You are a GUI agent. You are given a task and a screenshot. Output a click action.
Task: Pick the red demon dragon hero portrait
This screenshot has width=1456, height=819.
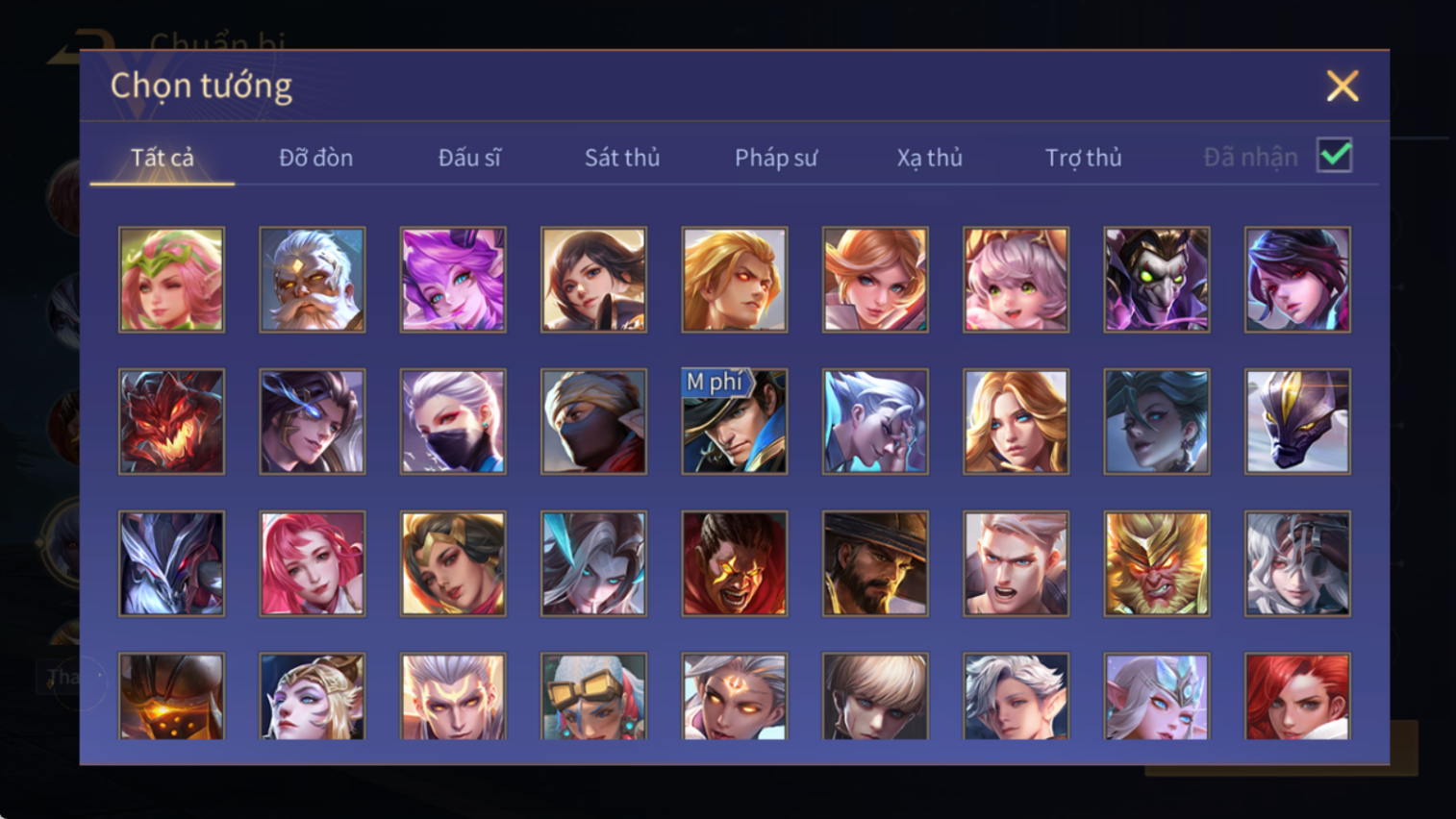click(x=171, y=422)
